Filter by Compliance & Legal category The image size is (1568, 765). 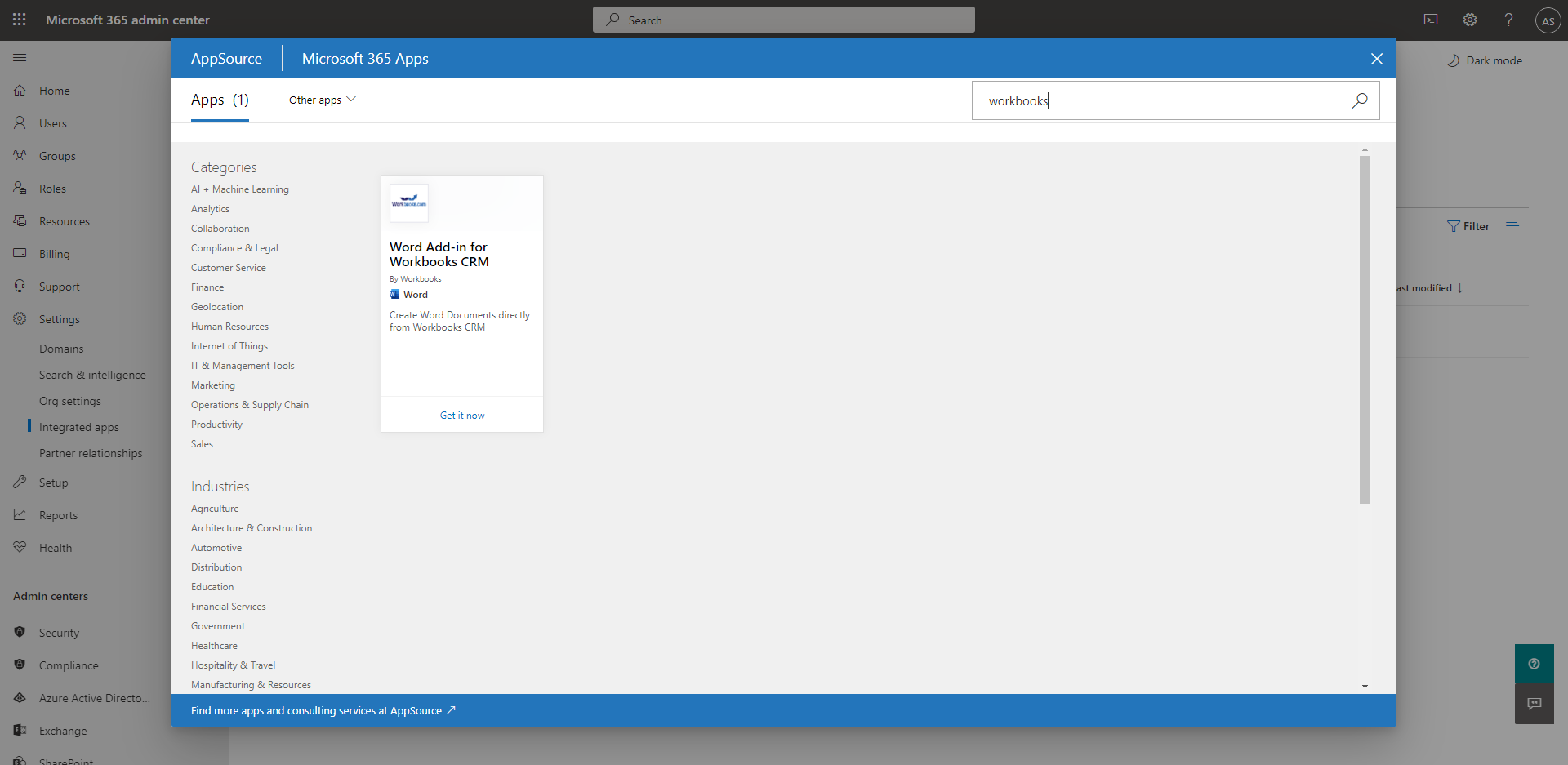234,248
